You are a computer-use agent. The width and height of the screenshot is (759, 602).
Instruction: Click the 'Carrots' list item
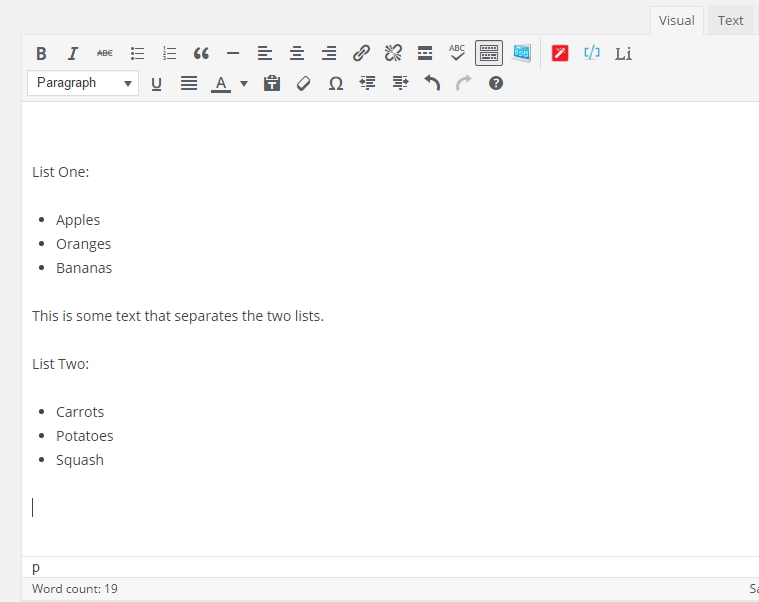pyautogui.click(x=80, y=412)
